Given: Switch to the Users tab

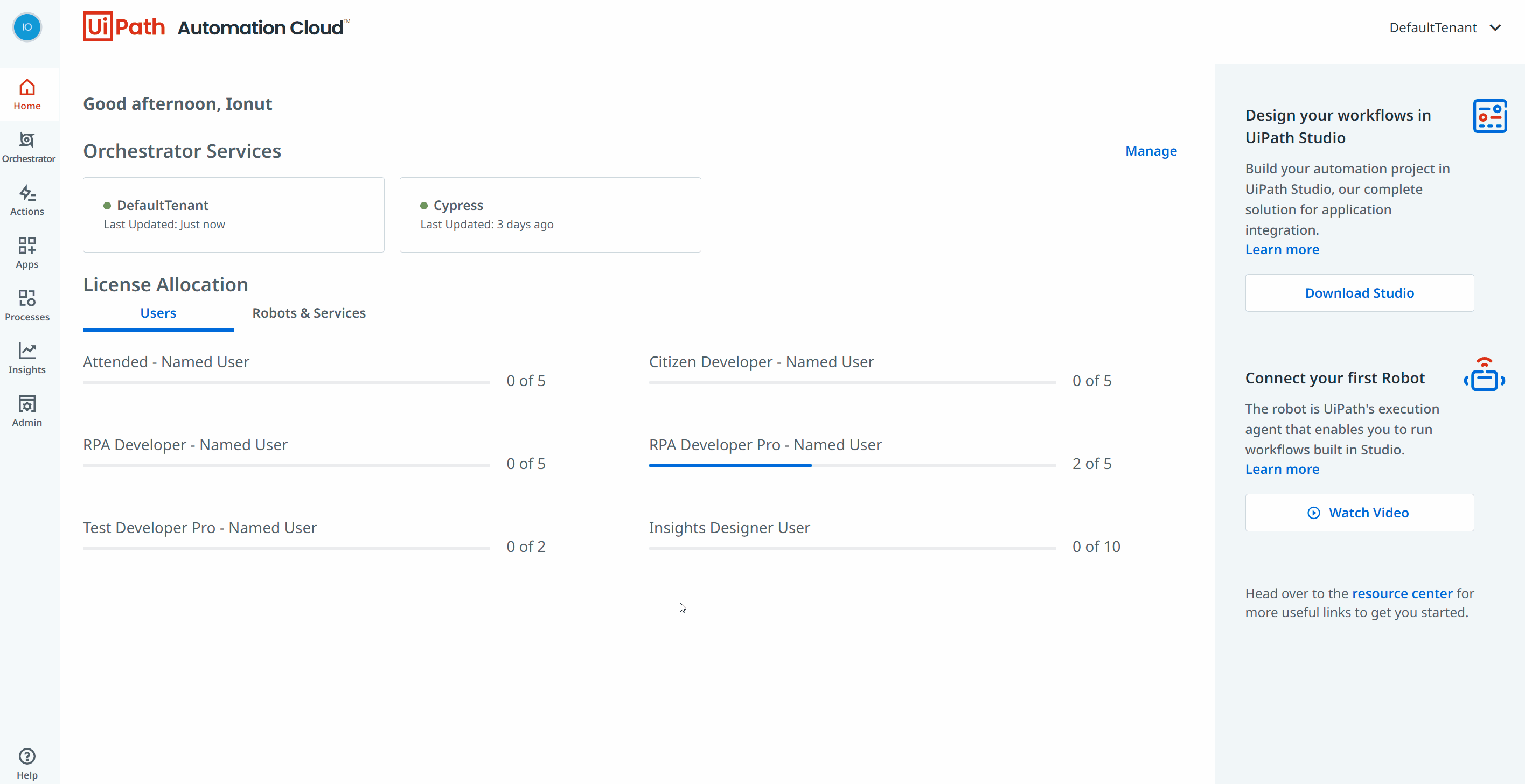Looking at the screenshot, I should point(158,313).
